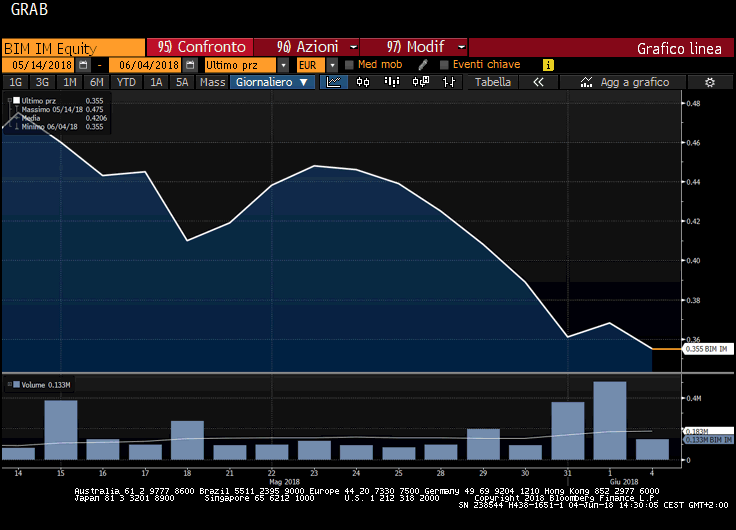Toggle the Eventi chiave checkbox
This screenshot has width=736, height=530.
click(x=444, y=65)
